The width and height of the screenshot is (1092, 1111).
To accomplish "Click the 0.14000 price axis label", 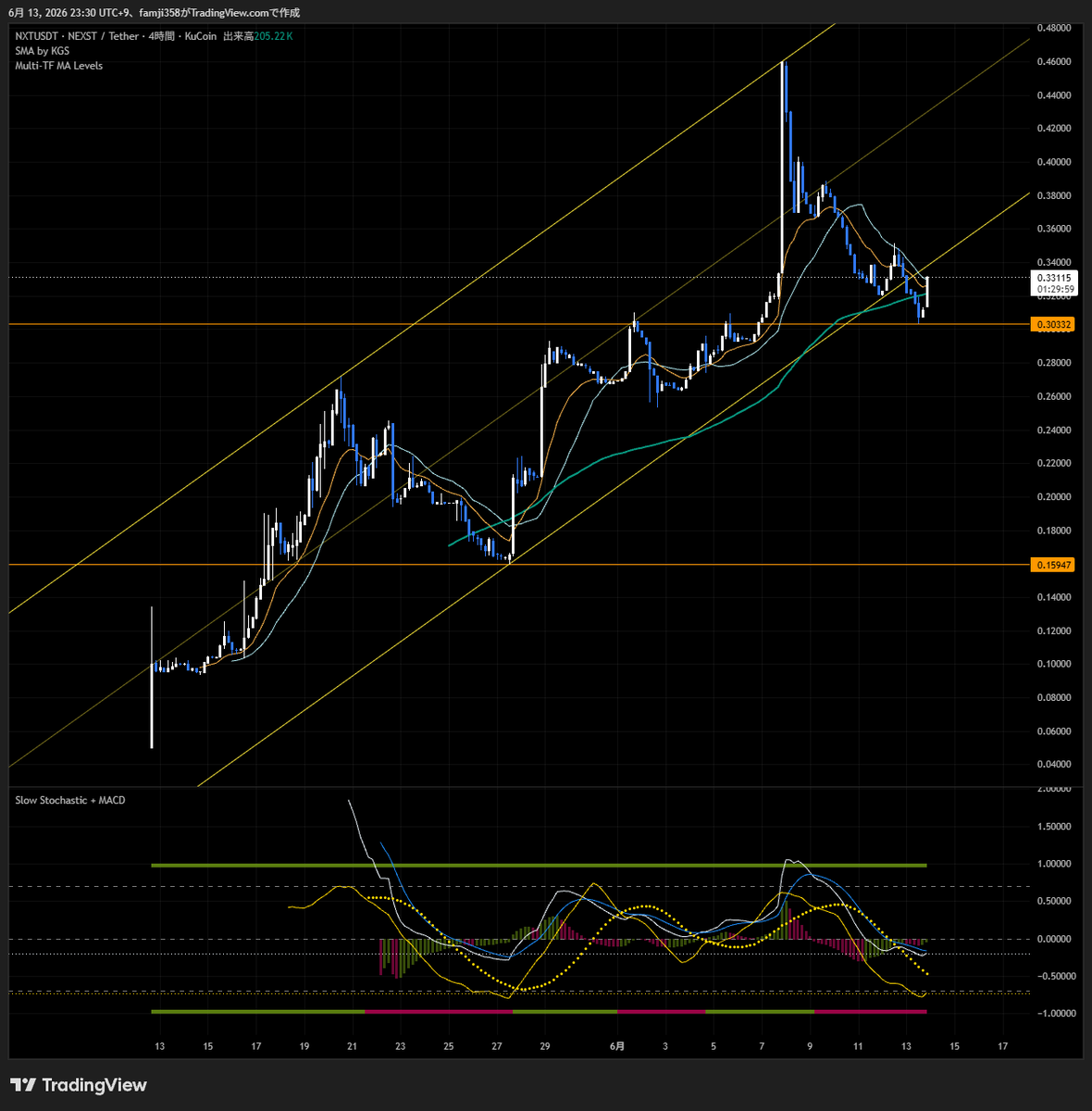I will click(x=1054, y=597).
